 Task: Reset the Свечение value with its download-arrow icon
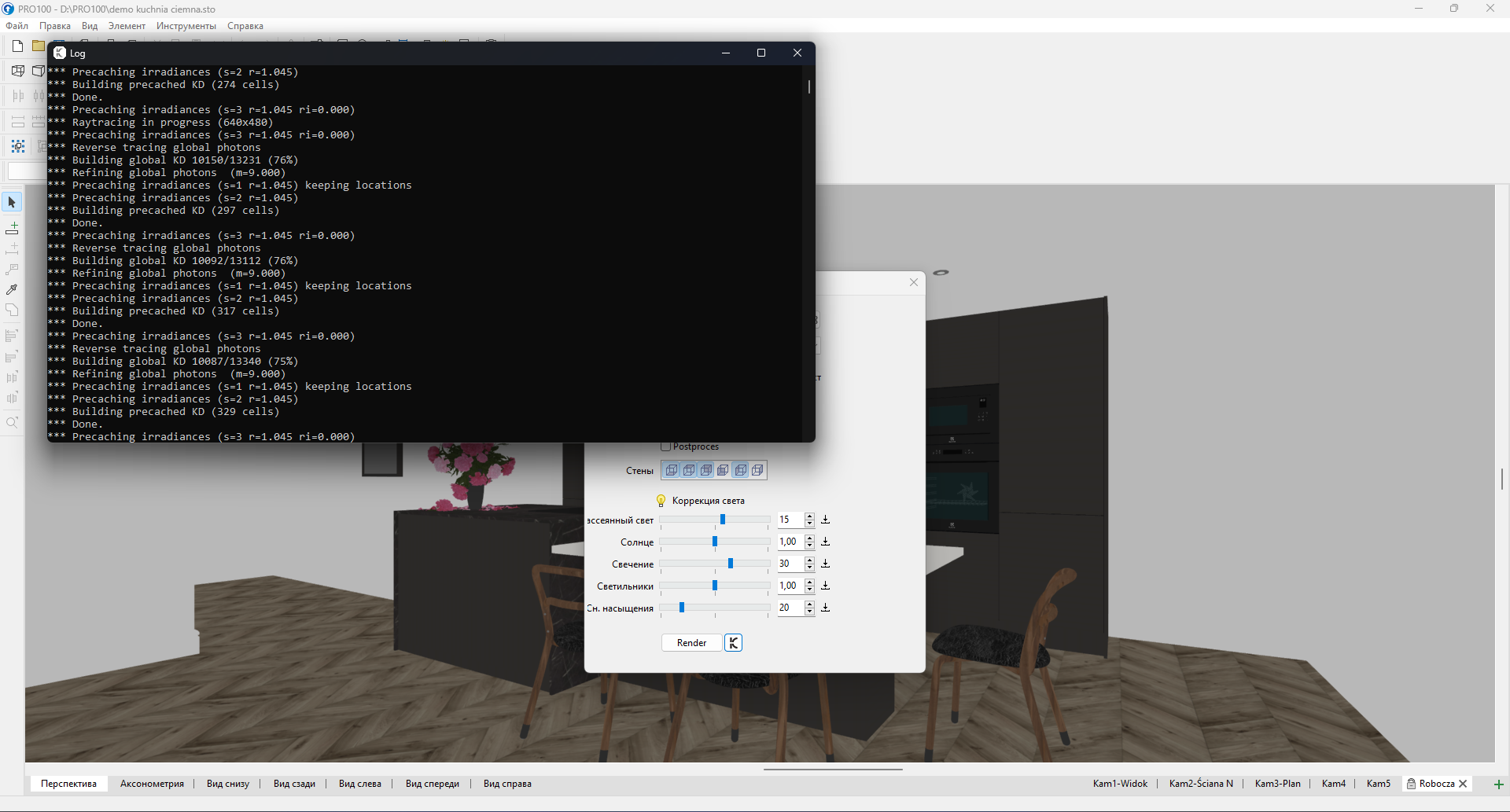click(825, 564)
